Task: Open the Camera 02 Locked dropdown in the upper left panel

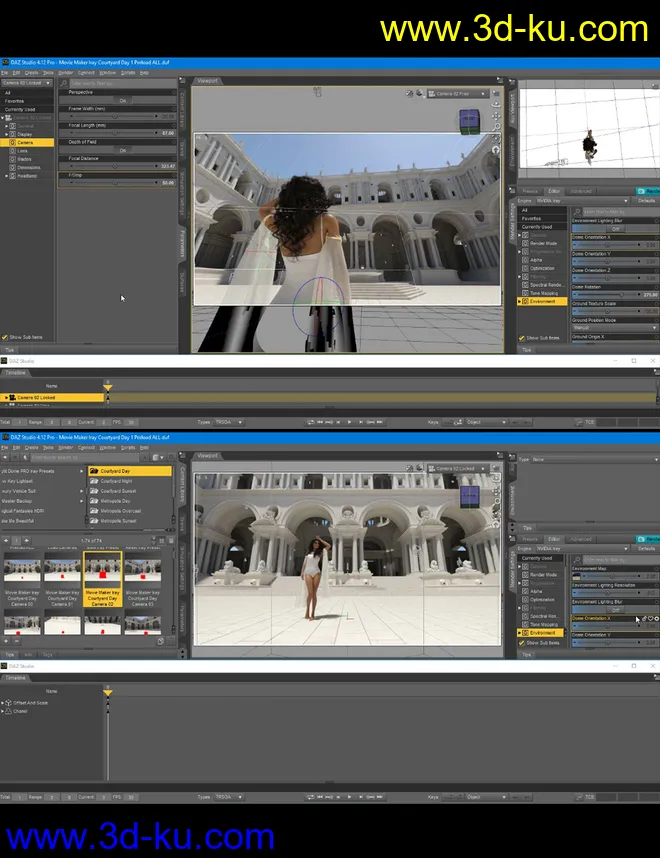Action: [x=27, y=82]
